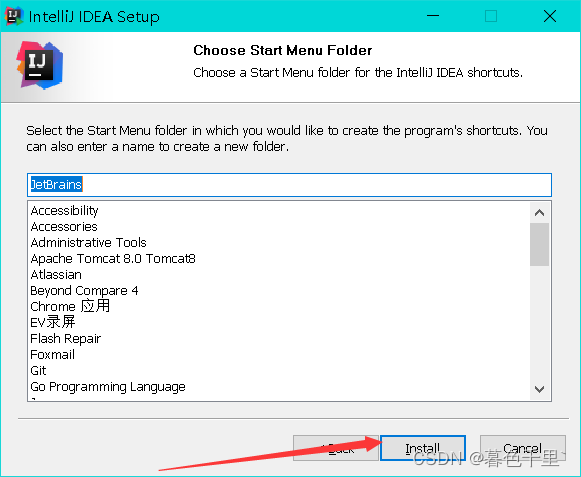Select Go Programming Language entry
The image size is (581, 477).
point(108,387)
